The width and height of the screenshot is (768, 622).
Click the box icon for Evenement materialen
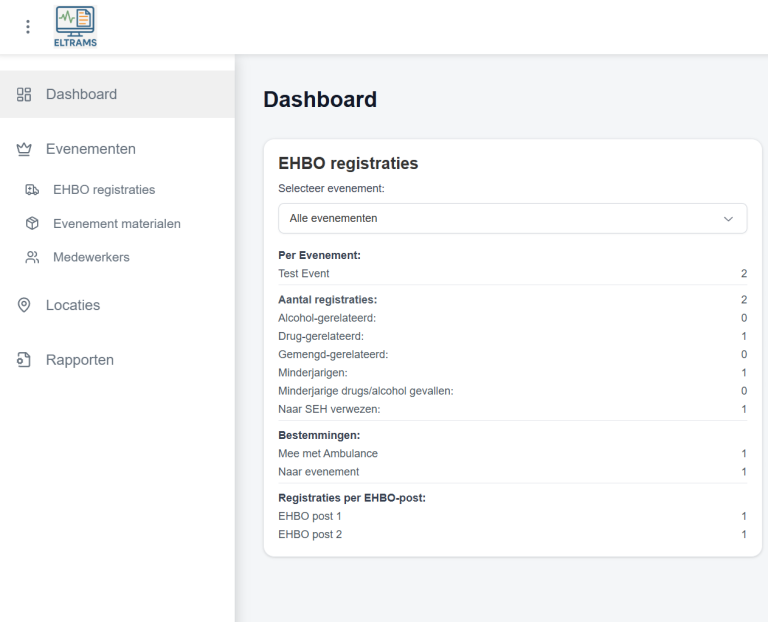tap(32, 224)
